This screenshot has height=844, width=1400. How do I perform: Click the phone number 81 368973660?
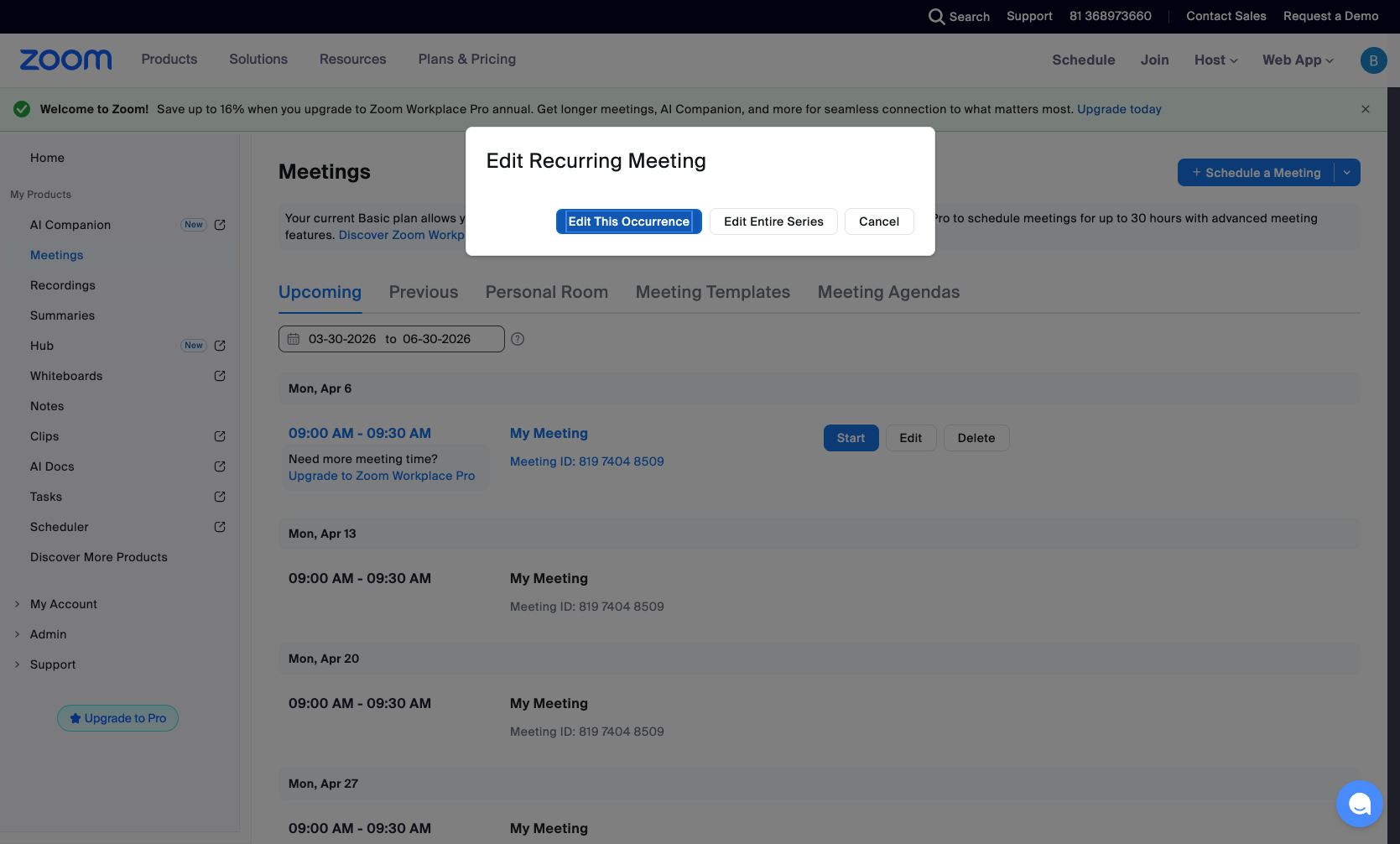pos(1111,17)
